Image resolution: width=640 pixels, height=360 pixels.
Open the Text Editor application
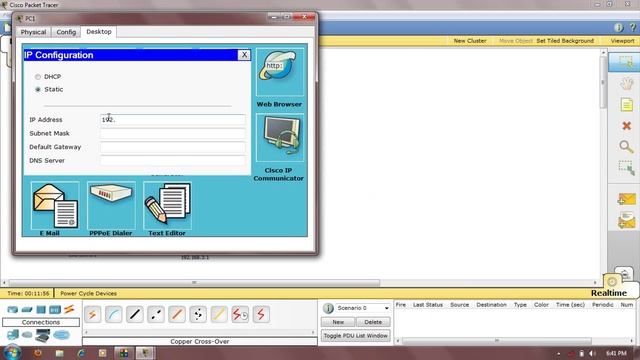pos(167,205)
